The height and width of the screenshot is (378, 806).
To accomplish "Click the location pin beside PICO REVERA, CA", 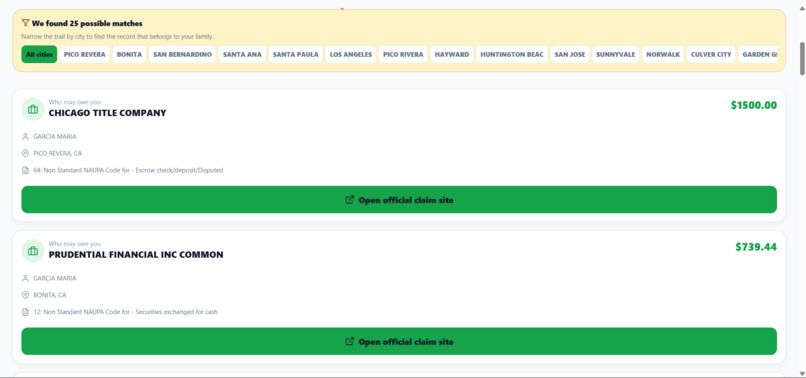I will point(25,153).
